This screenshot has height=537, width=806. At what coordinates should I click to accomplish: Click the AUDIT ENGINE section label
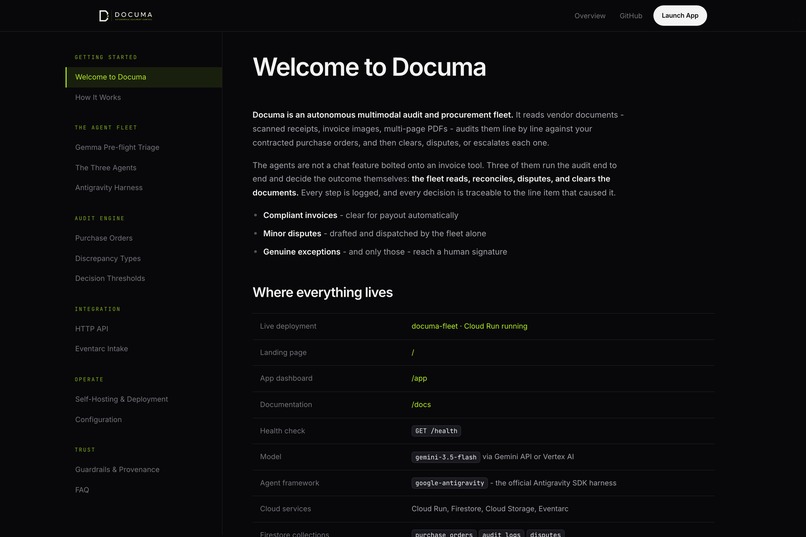(99, 218)
